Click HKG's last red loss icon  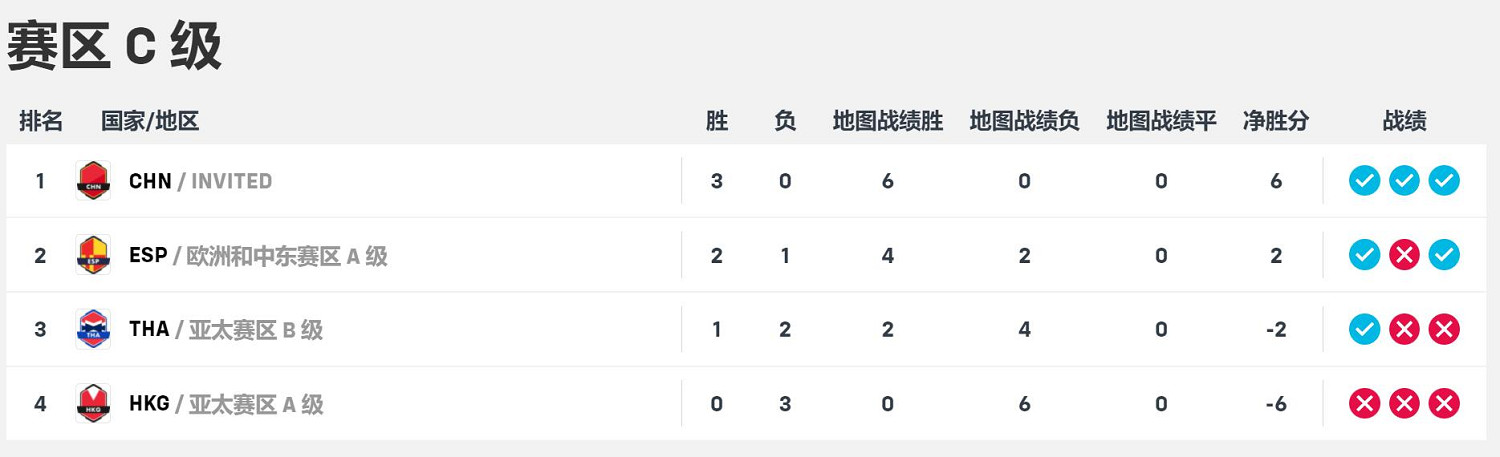(x=1444, y=404)
